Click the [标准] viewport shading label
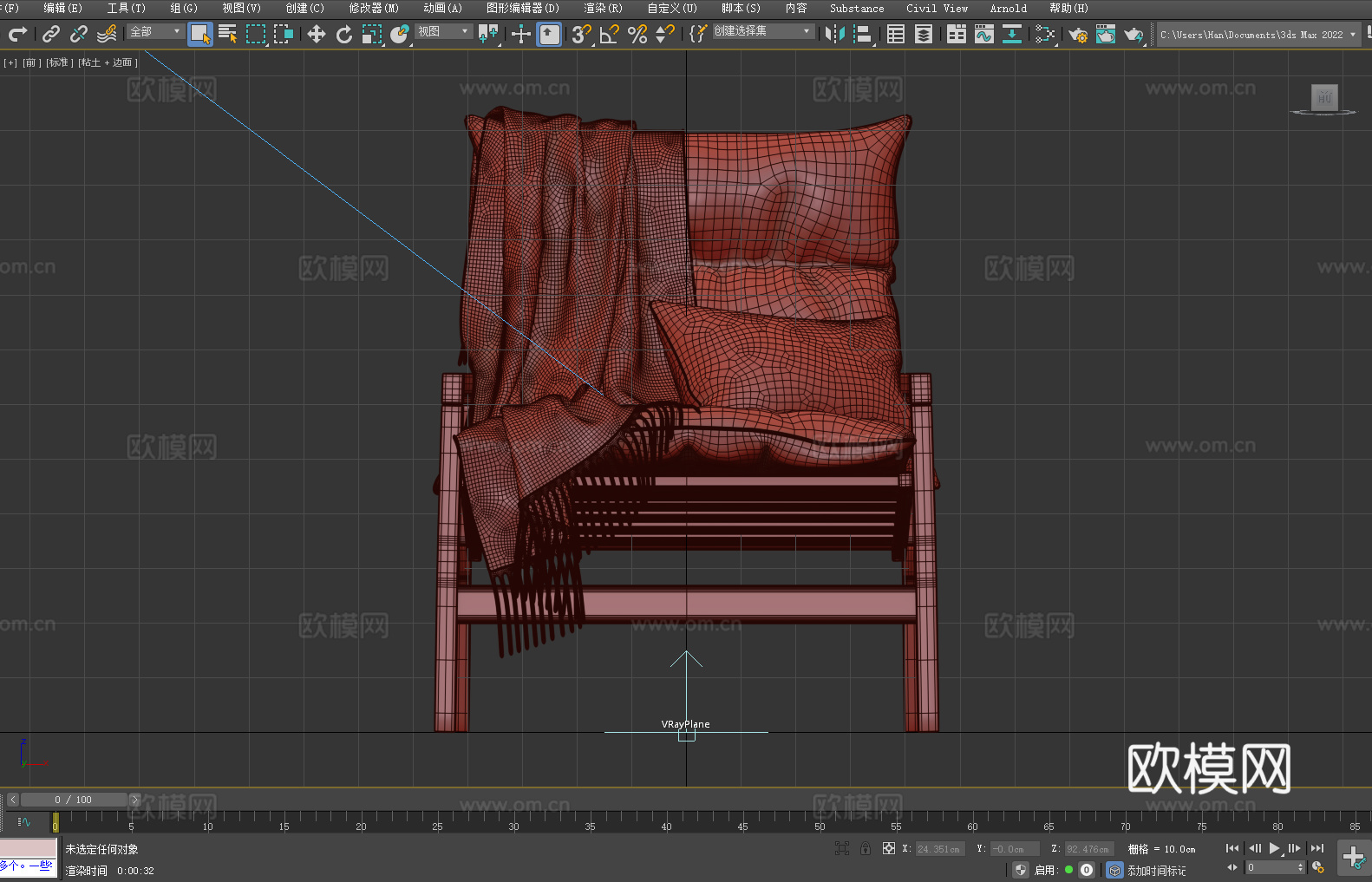The height and width of the screenshot is (882, 1372). pos(59,62)
